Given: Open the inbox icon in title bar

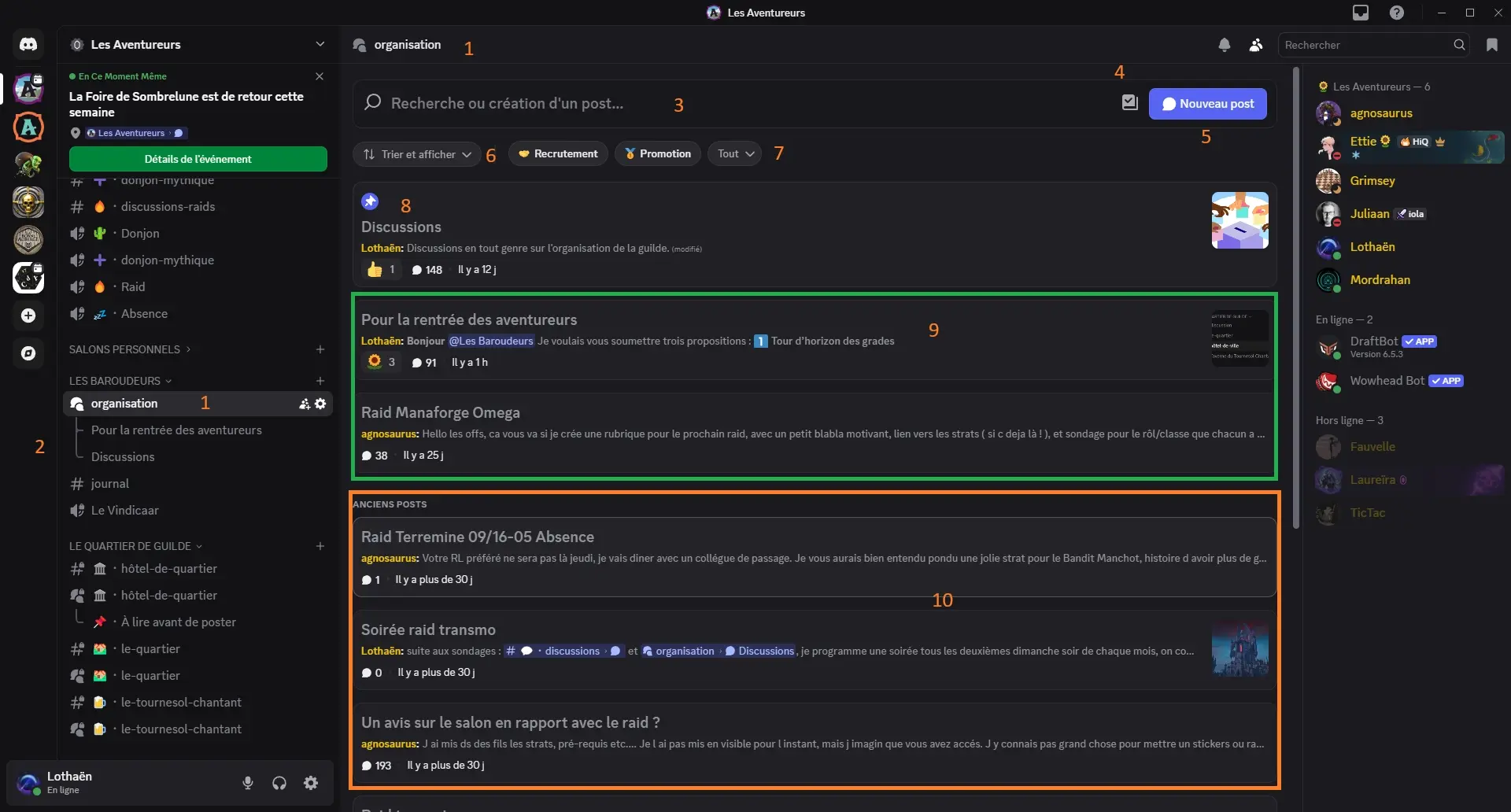Looking at the screenshot, I should pyautogui.click(x=1361, y=13).
